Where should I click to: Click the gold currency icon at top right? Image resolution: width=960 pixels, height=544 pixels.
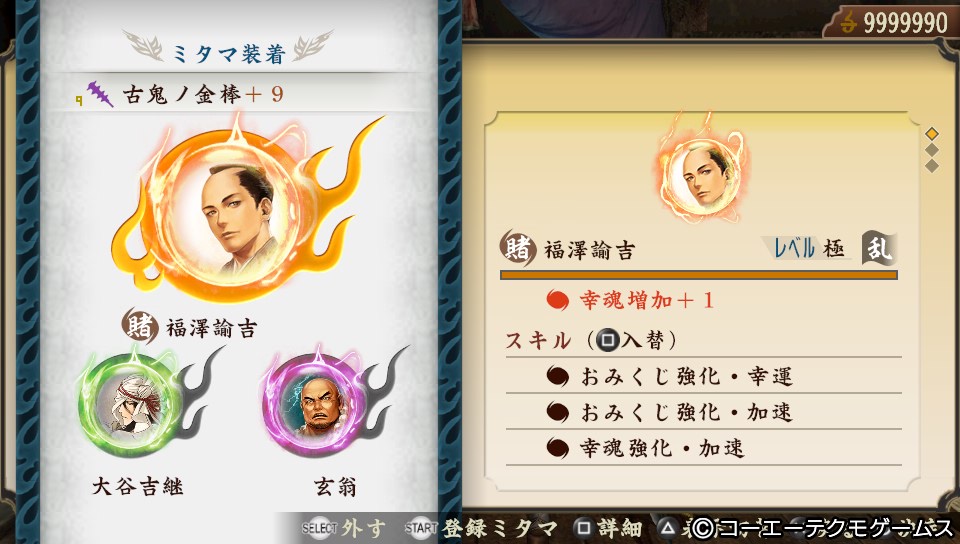[x=848, y=23]
